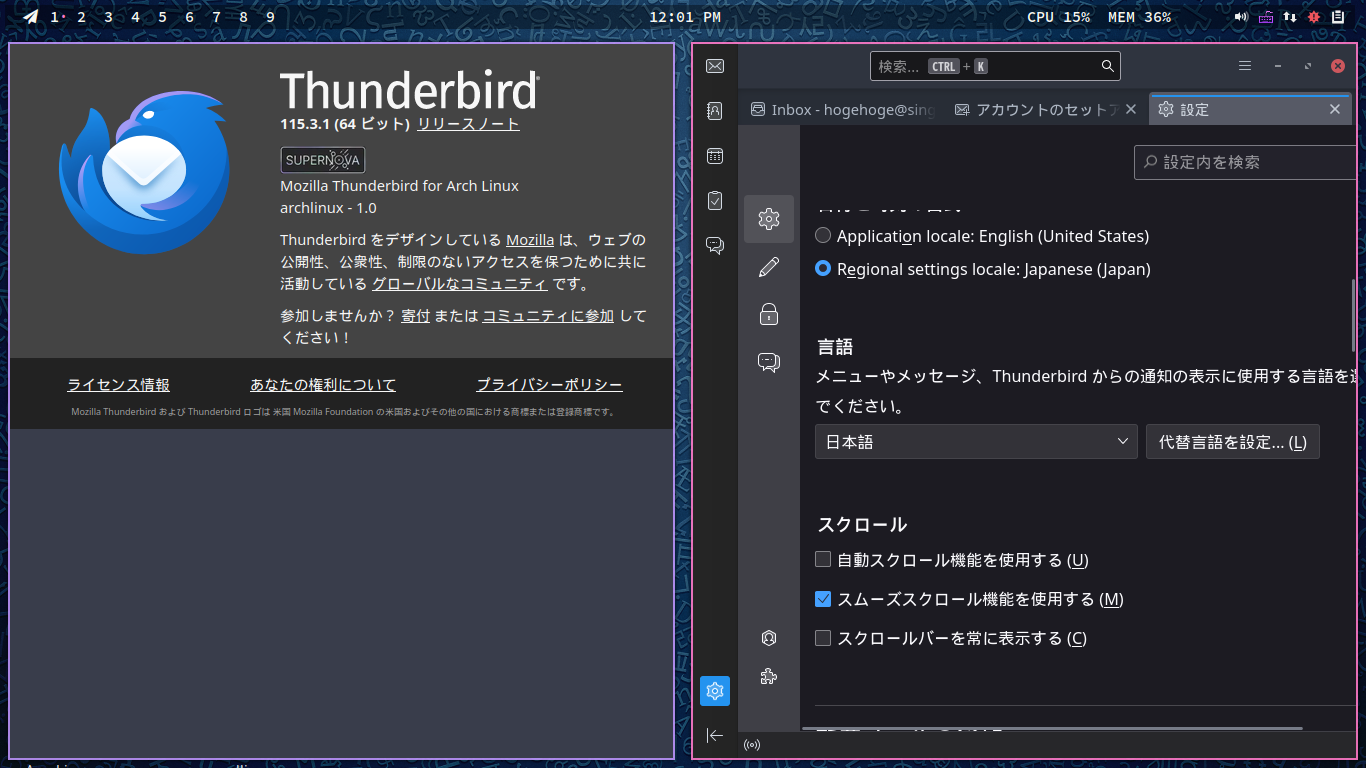This screenshot has height=768, width=1366.
Task: Open Account Settings hexagon icon
Action: coord(769,638)
